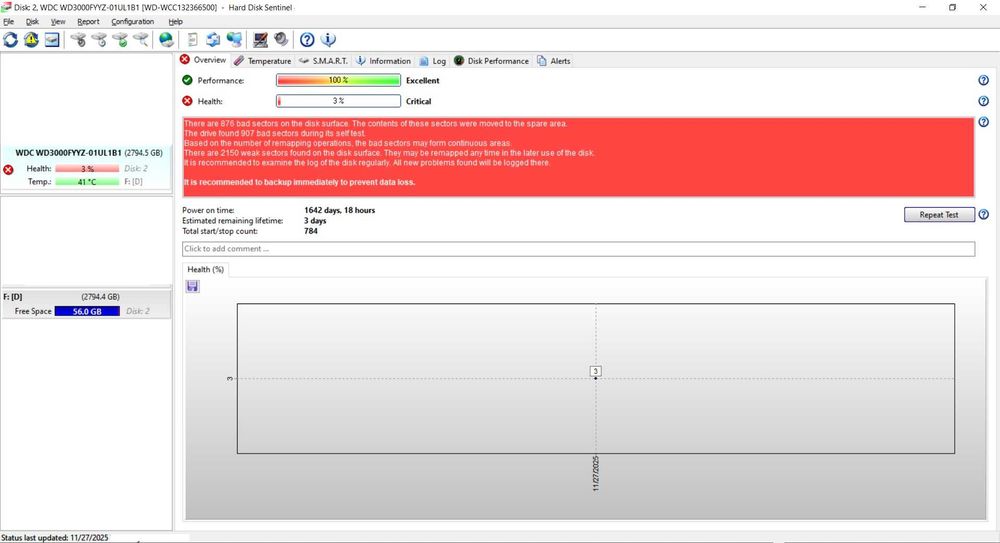Image resolution: width=1000 pixels, height=543 pixels.
Task: Click the backup immediately warning line
Action: pyautogui.click(x=299, y=182)
